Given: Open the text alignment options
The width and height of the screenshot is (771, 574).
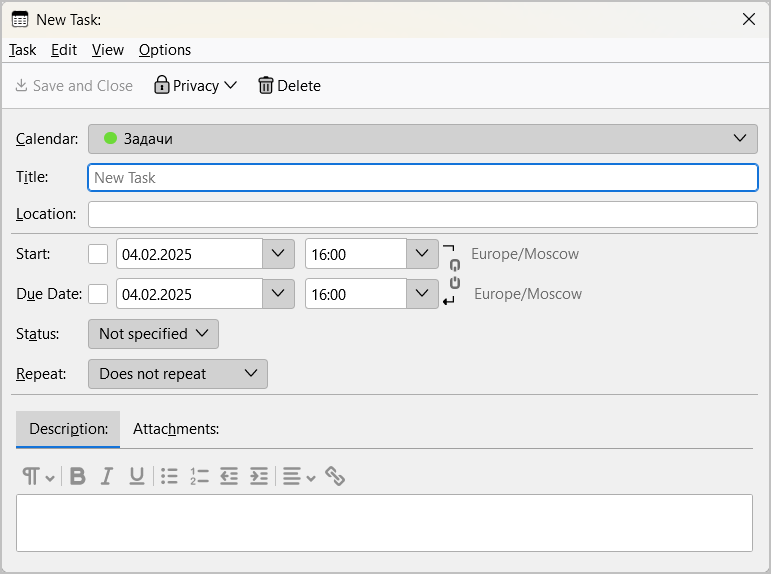Looking at the screenshot, I should tap(299, 476).
